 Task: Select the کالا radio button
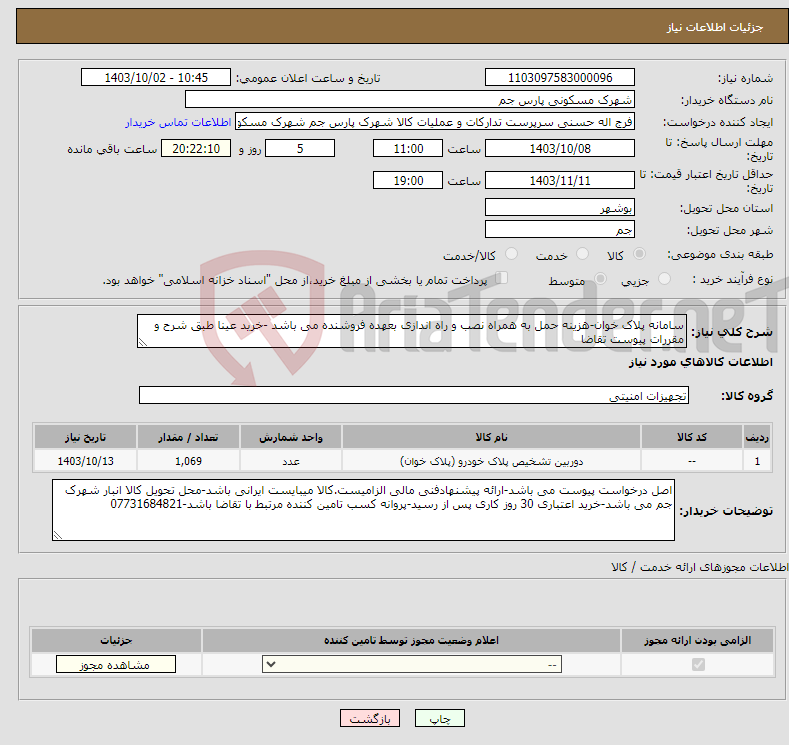click(x=639, y=254)
